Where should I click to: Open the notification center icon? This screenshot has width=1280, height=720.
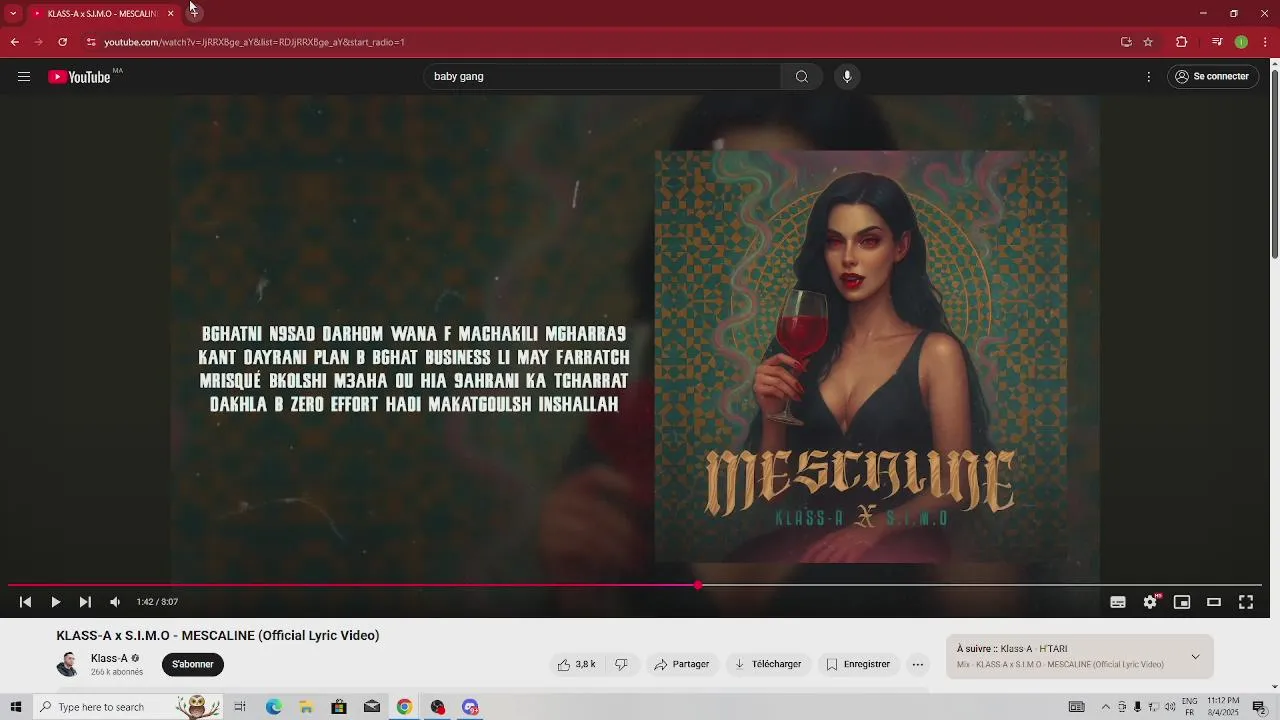tap(1259, 707)
